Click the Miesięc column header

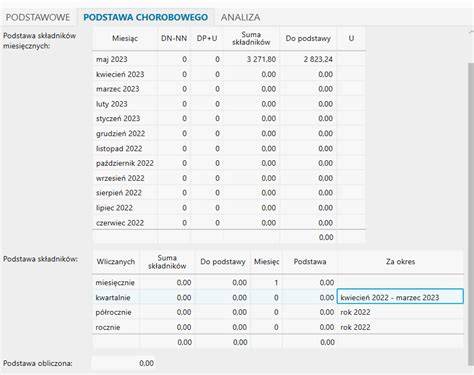pos(266,262)
